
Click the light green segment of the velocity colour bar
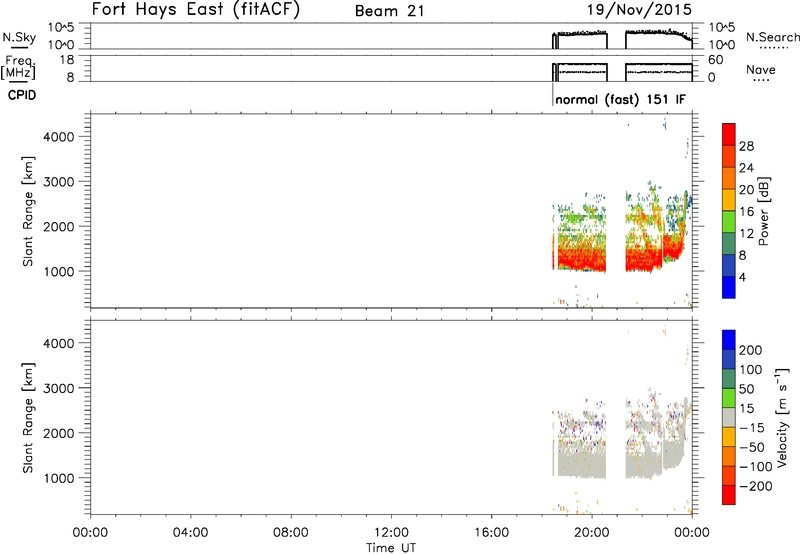point(729,398)
